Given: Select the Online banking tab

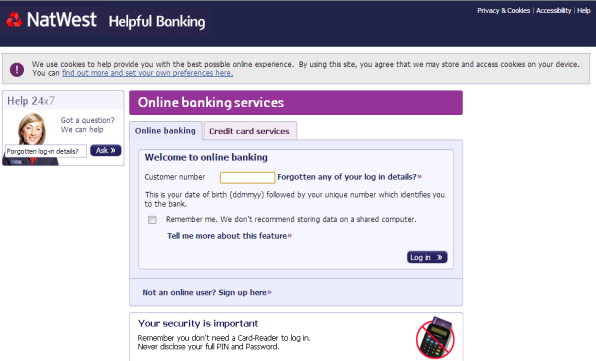Looking at the screenshot, I should coord(165,131).
